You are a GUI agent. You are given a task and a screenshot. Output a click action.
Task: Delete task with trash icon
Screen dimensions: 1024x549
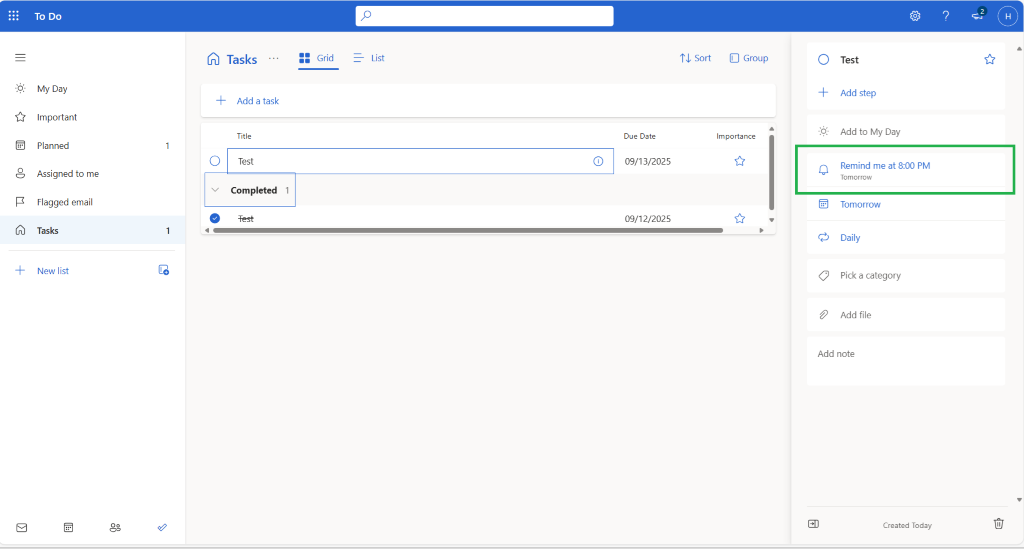coord(999,524)
